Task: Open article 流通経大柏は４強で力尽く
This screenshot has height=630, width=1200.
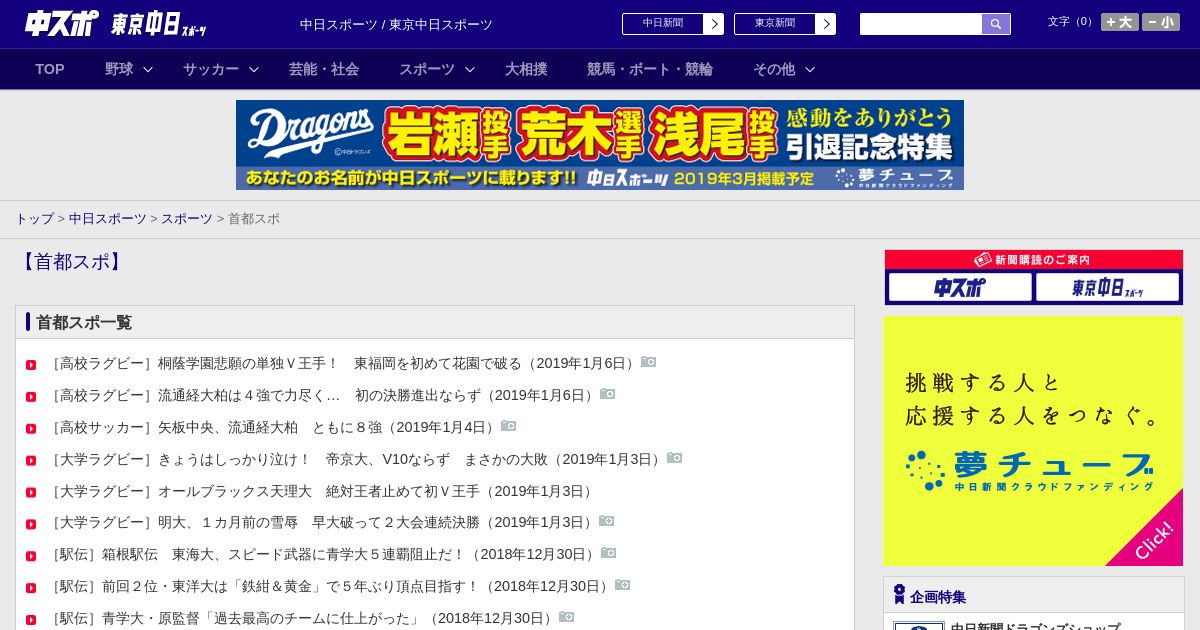Action: tap(323, 395)
